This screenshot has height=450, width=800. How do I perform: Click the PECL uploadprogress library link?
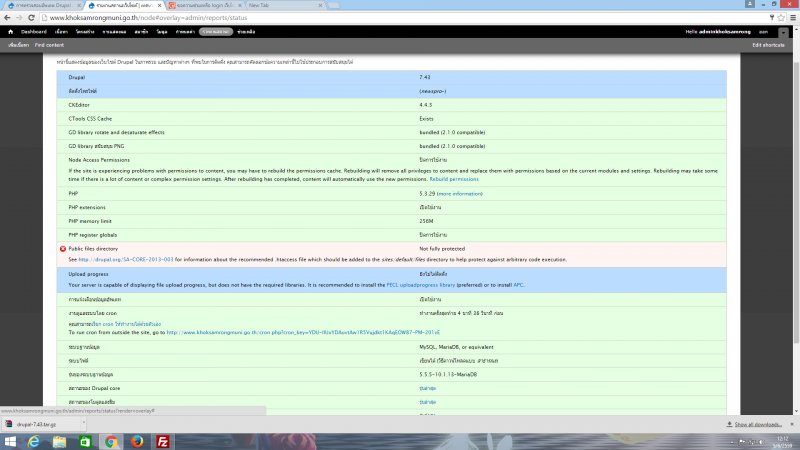click(x=420, y=285)
